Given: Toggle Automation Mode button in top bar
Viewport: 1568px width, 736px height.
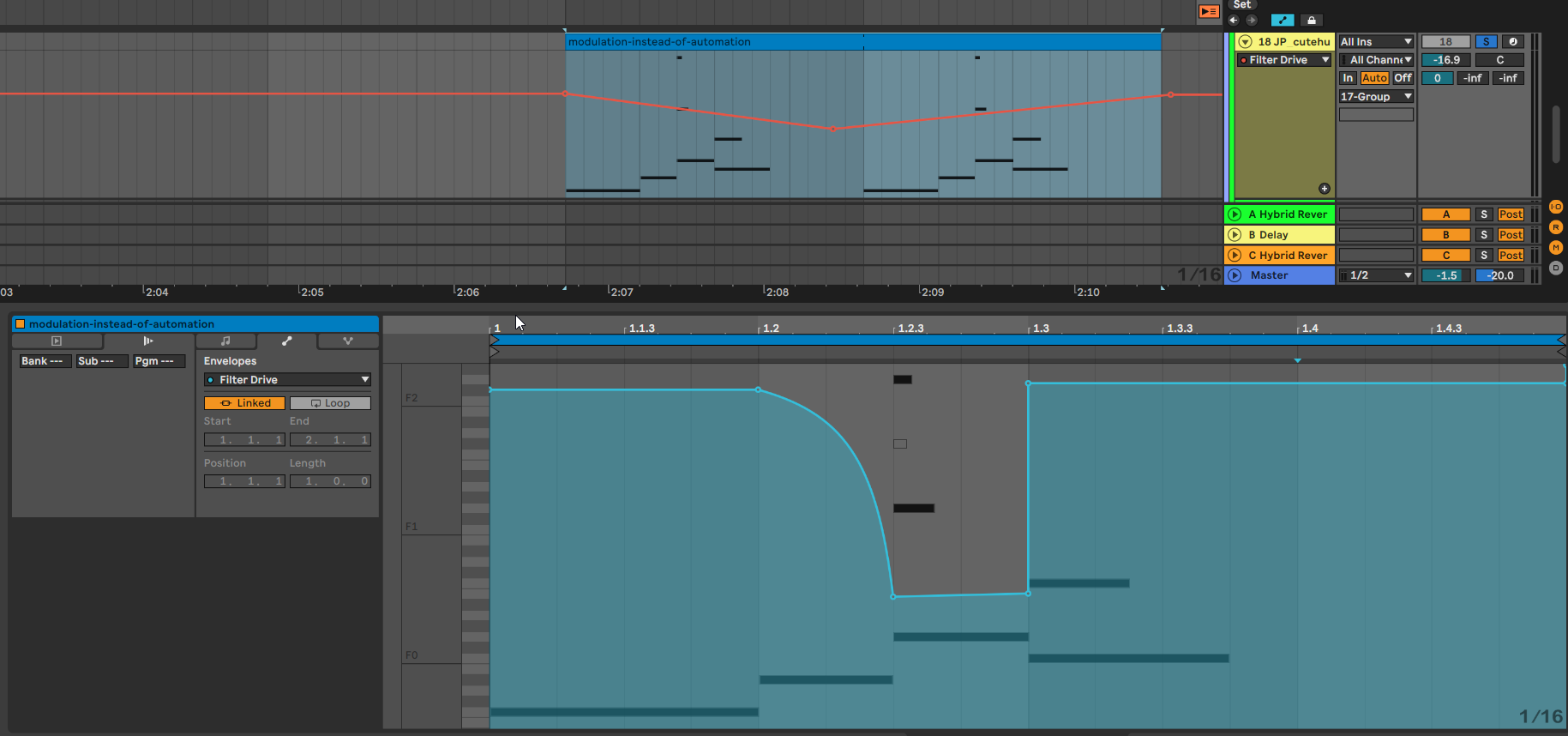Looking at the screenshot, I should [x=1282, y=20].
